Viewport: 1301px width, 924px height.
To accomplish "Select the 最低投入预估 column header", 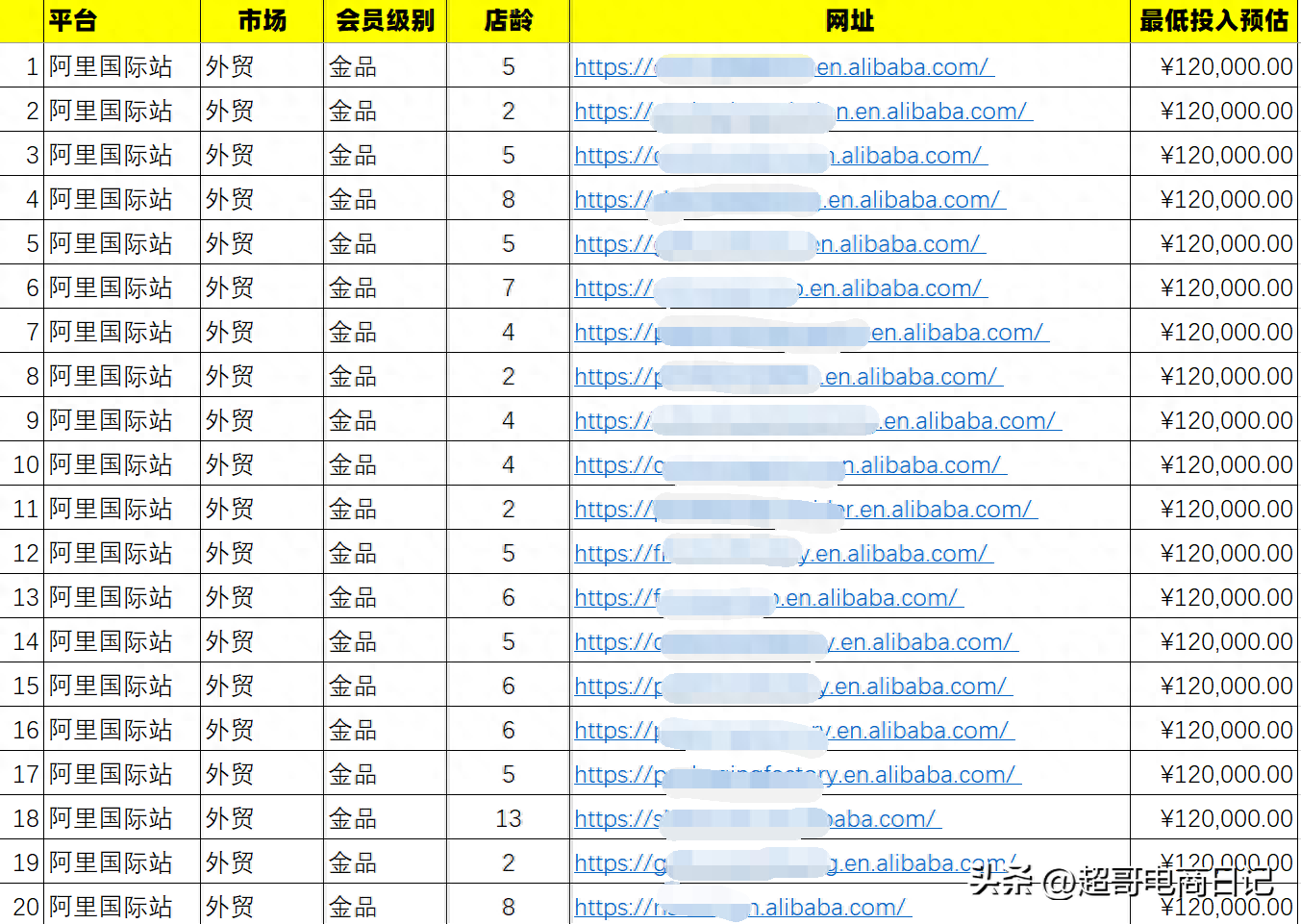I will point(1213,20).
